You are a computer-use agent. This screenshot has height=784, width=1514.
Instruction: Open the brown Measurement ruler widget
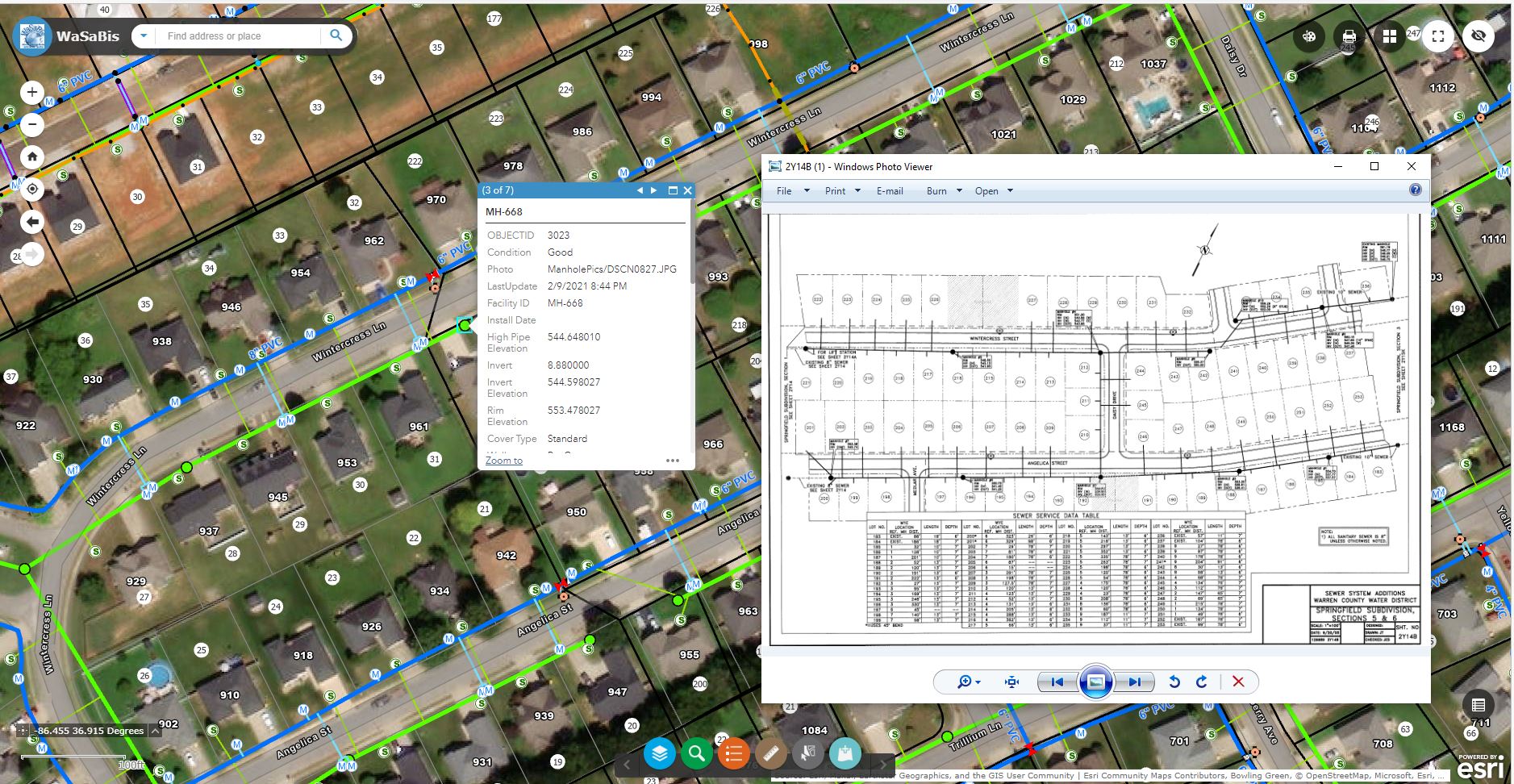[771, 754]
